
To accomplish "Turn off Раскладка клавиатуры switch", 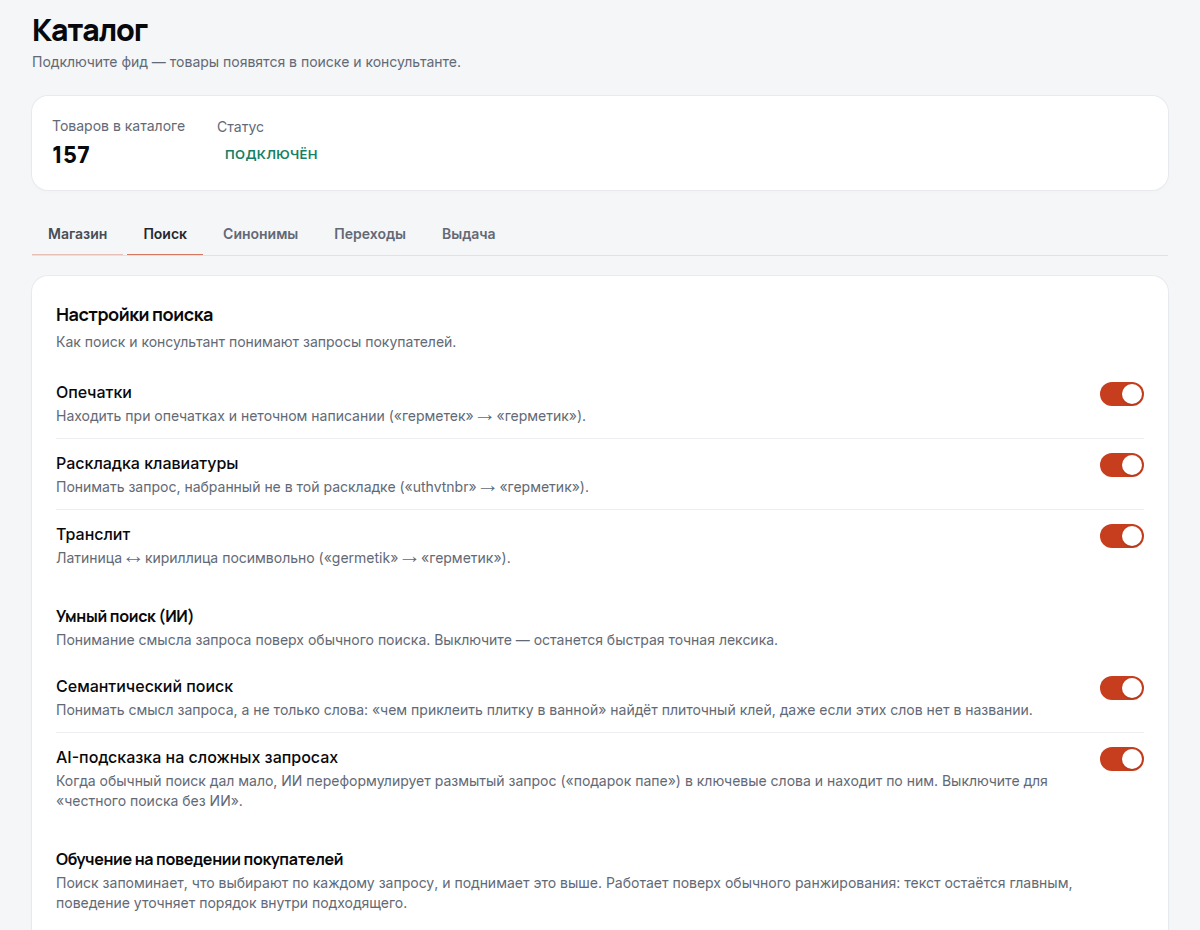I will pos(1121,465).
